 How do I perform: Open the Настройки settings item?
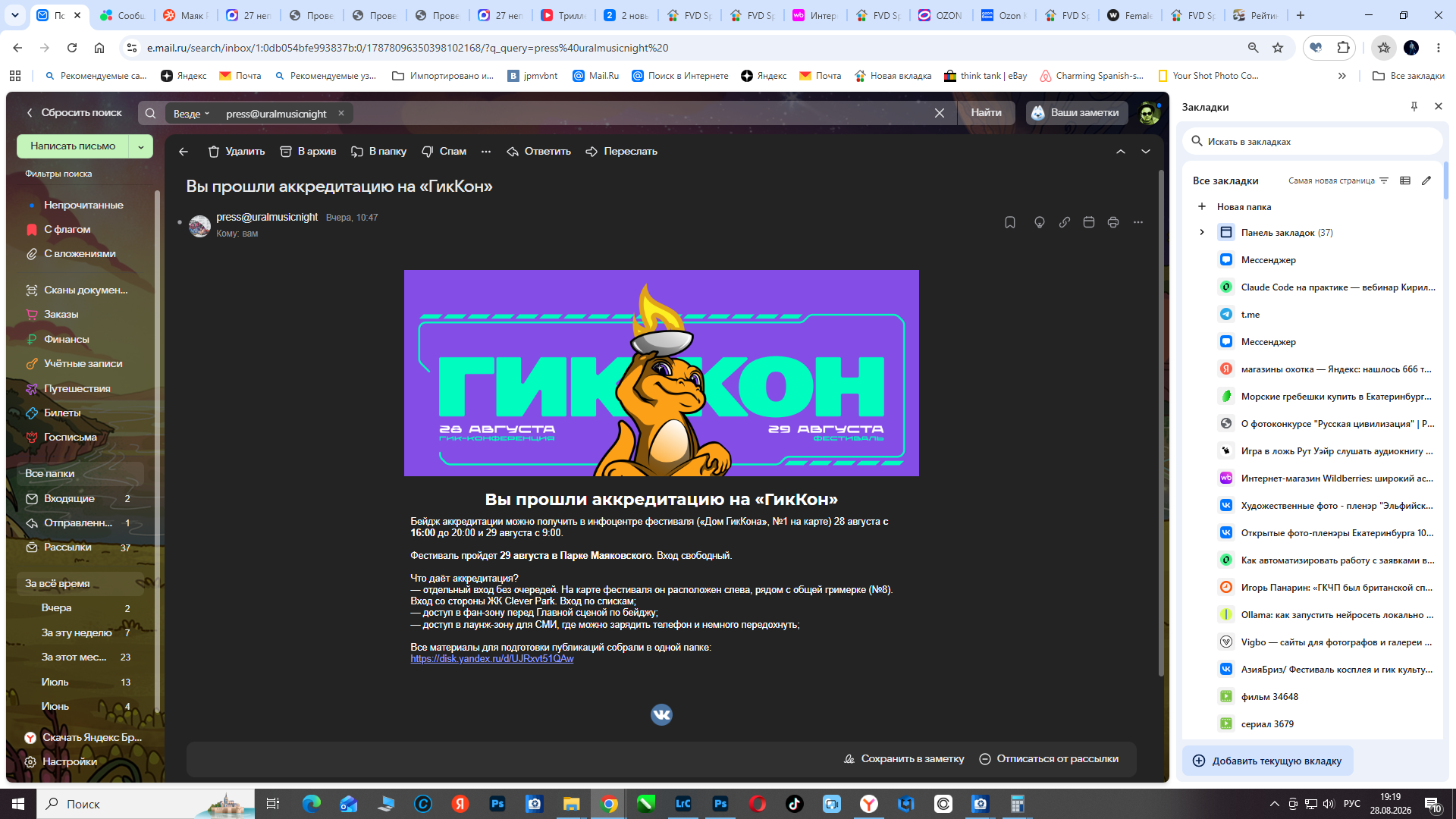click(61, 762)
